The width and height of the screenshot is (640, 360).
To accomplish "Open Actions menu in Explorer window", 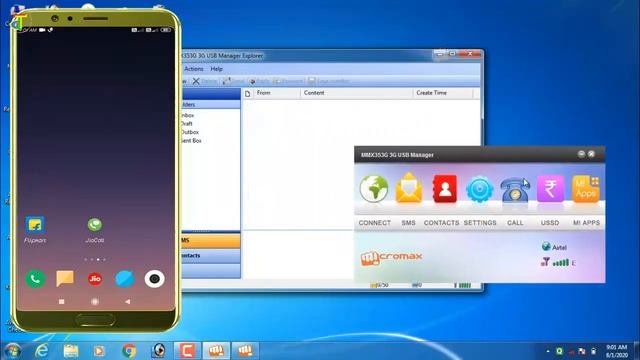I will coord(193,69).
